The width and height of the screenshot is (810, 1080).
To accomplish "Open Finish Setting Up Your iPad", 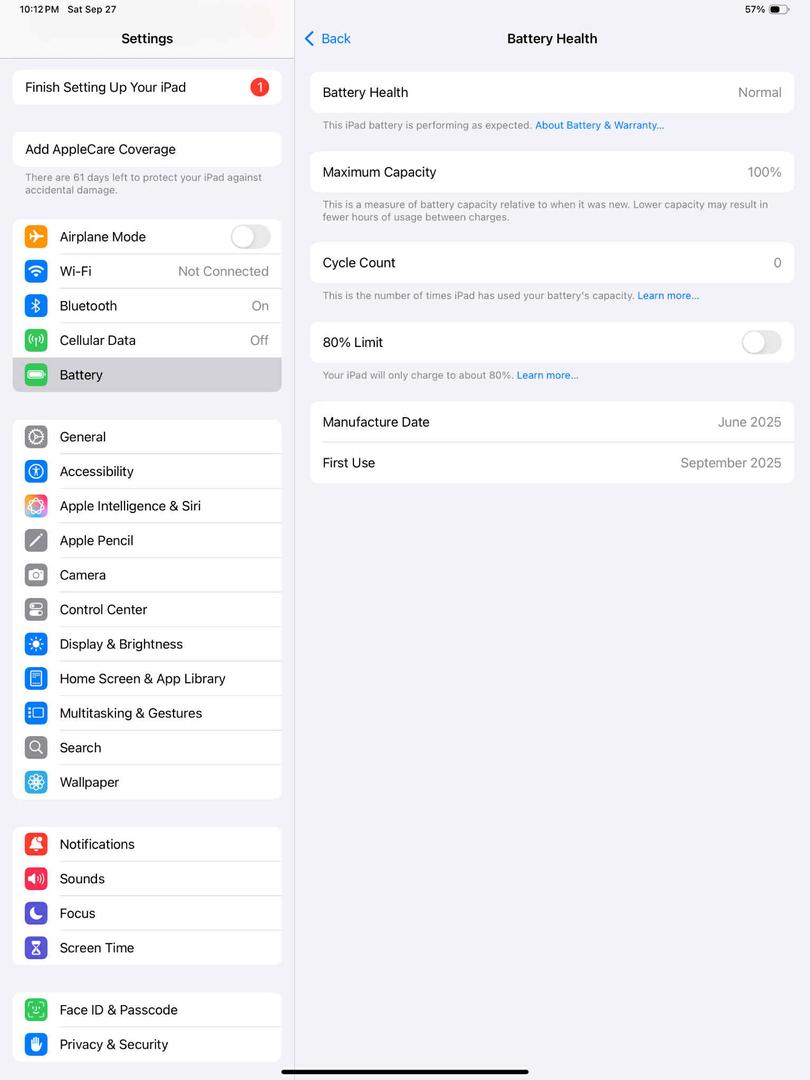I will pos(147,87).
